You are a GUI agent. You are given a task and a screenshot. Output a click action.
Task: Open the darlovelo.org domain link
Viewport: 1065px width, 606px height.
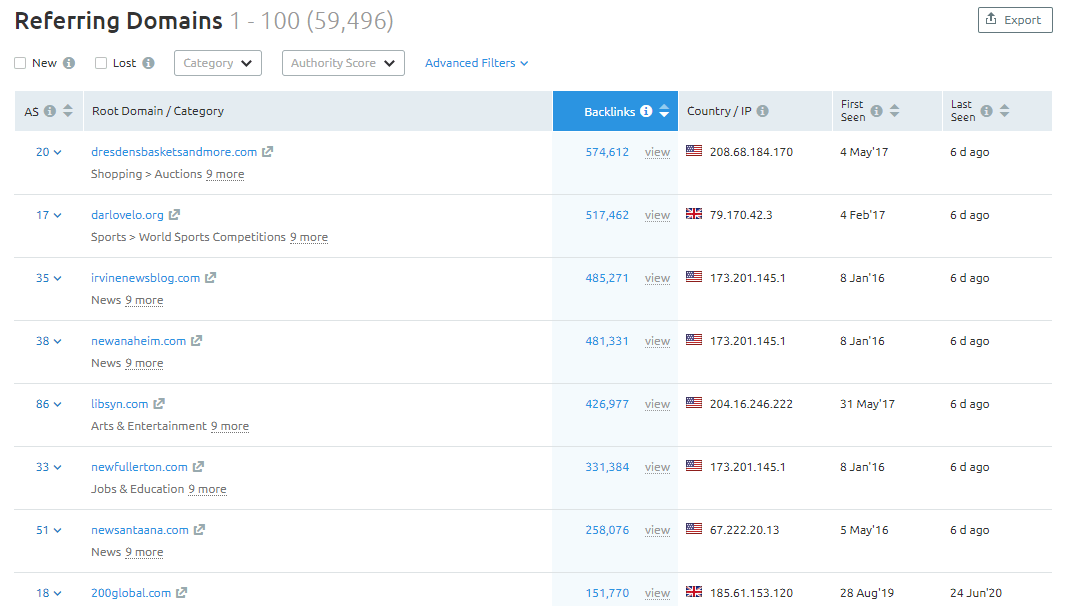point(127,215)
